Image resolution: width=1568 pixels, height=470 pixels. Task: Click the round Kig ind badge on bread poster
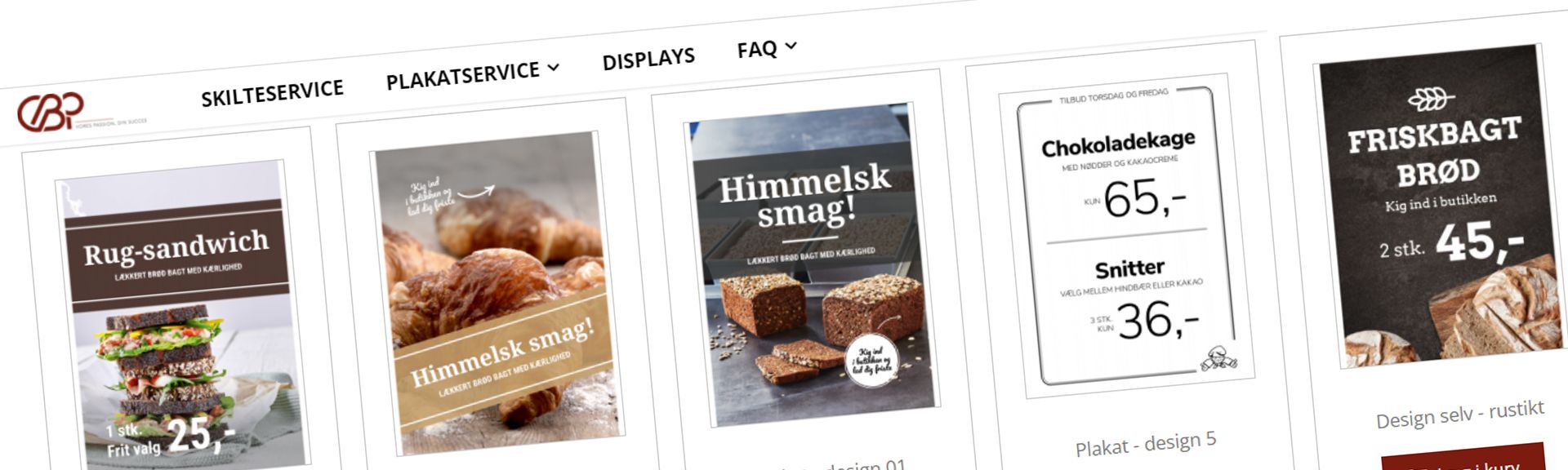tap(873, 360)
